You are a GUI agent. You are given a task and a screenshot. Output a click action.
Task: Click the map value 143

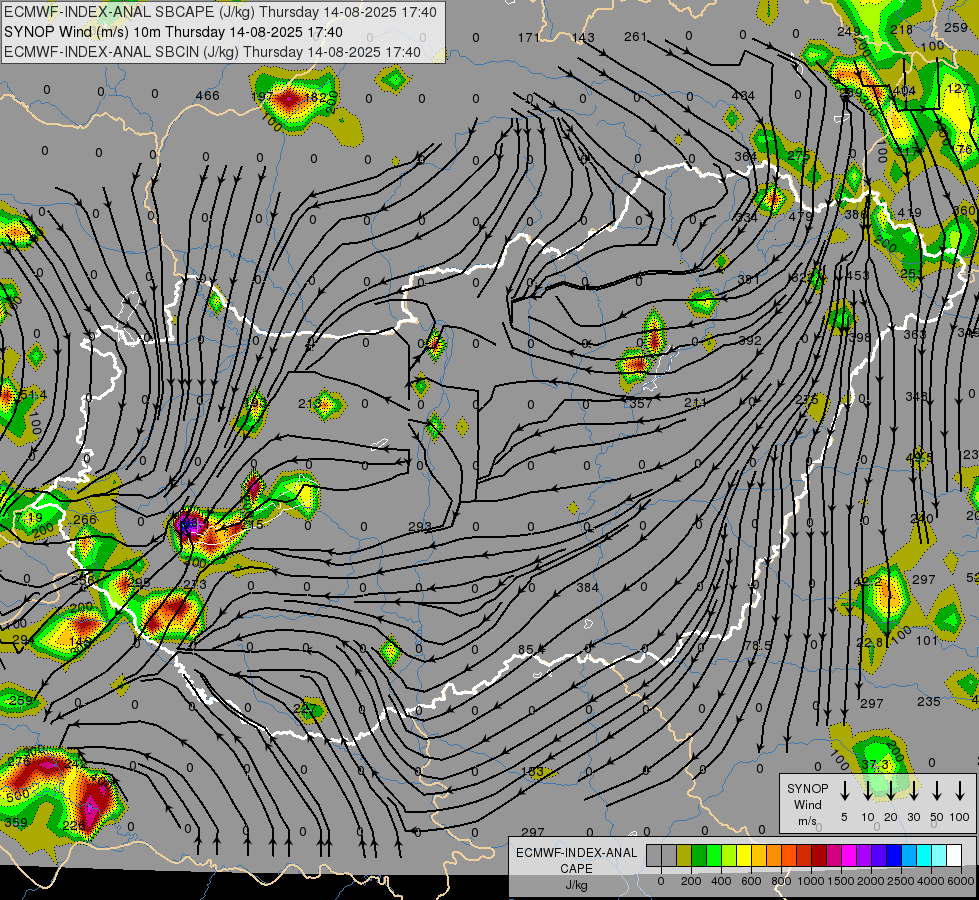click(583, 37)
